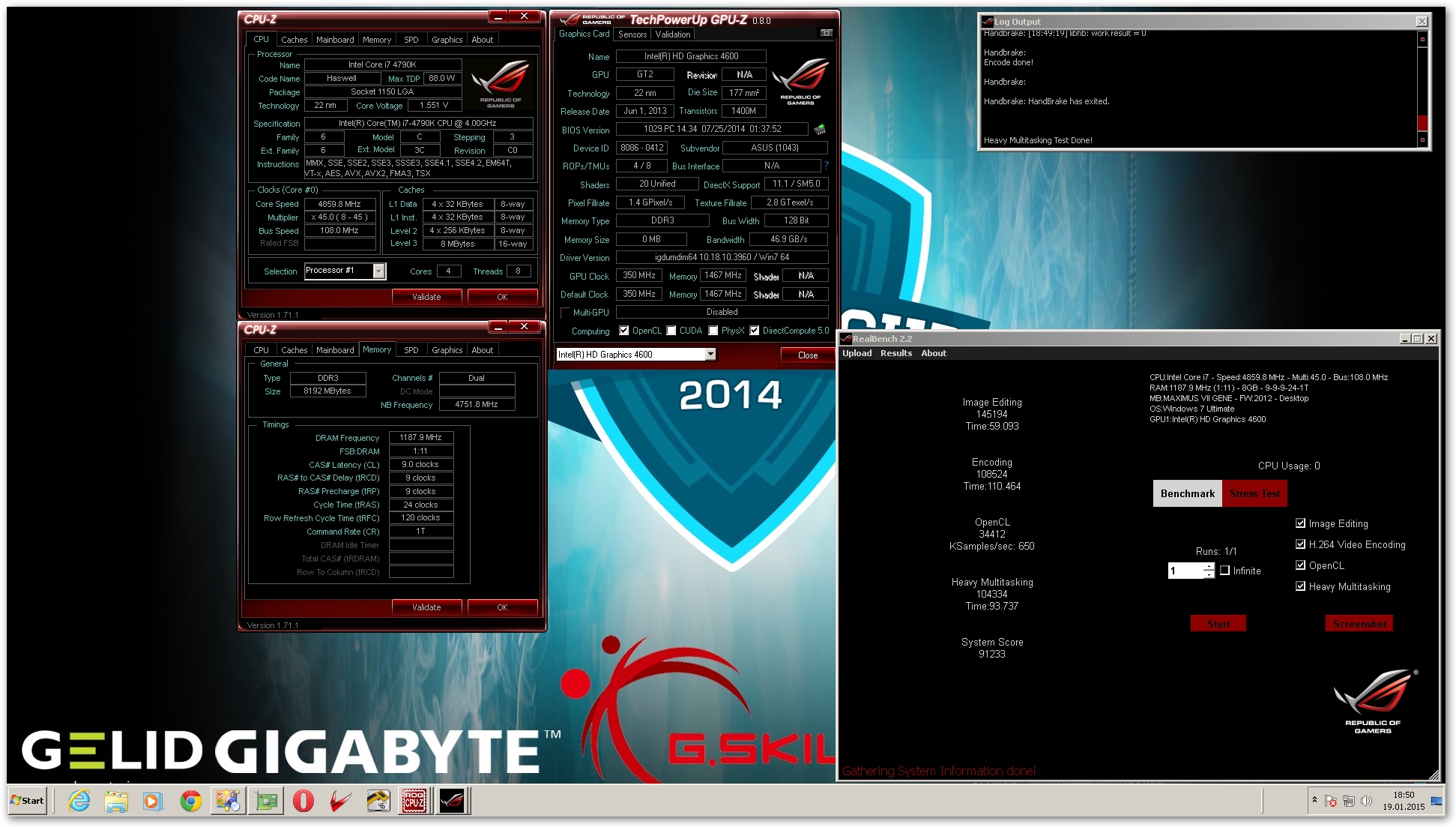Enable the Infinite runs checkbox in RealBench
This screenshot has width=1456, height=827.
tap(1225, 571)
